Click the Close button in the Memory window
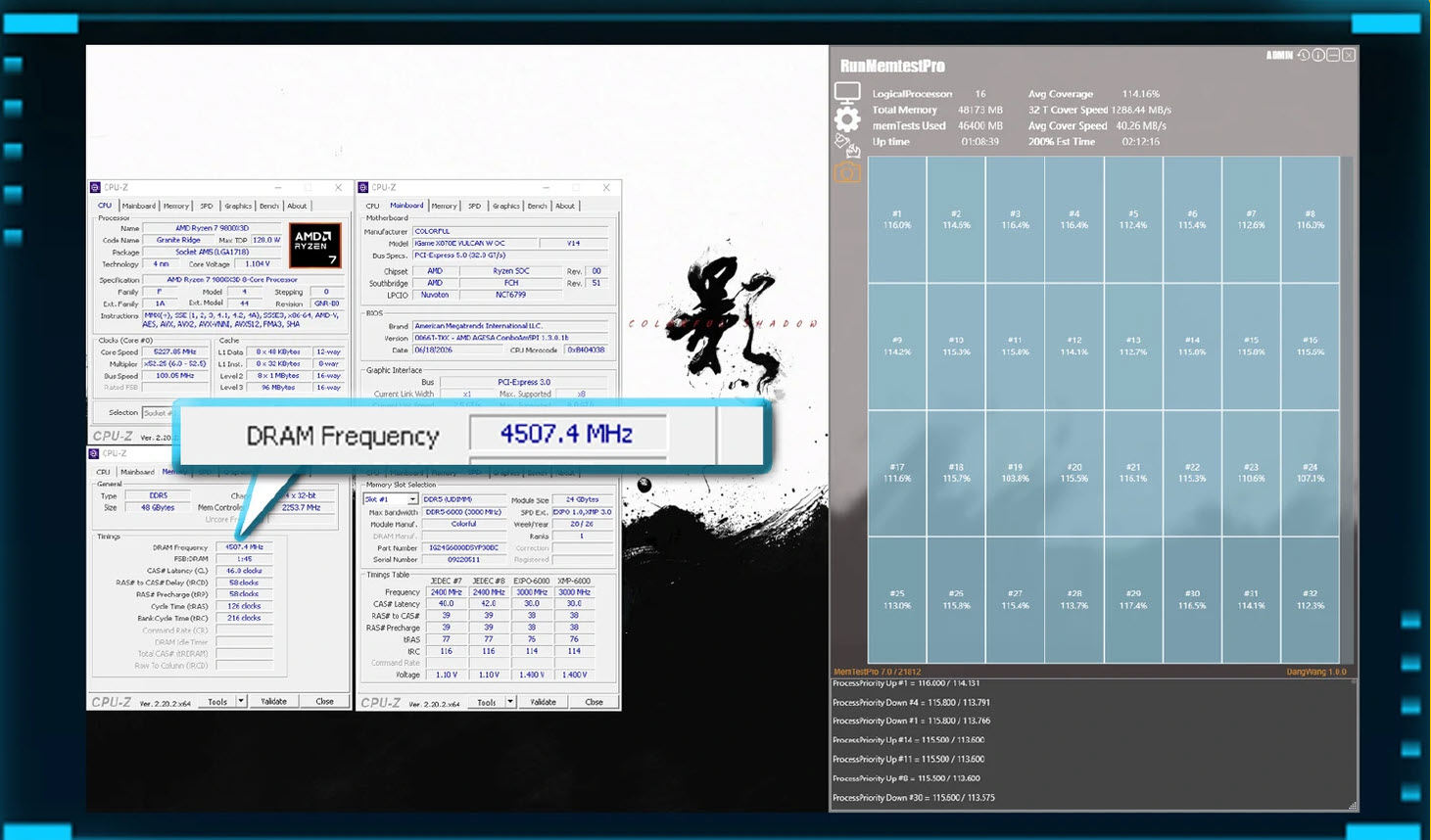 coord(325,701)
